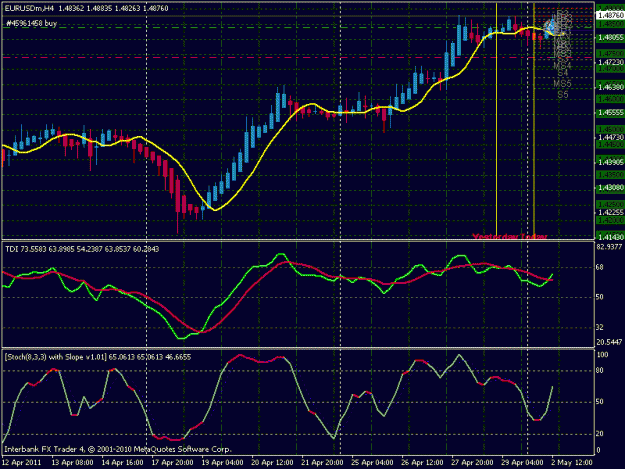
Task: Click the Stochastic scale level 100
Action: tap(602, 355)
